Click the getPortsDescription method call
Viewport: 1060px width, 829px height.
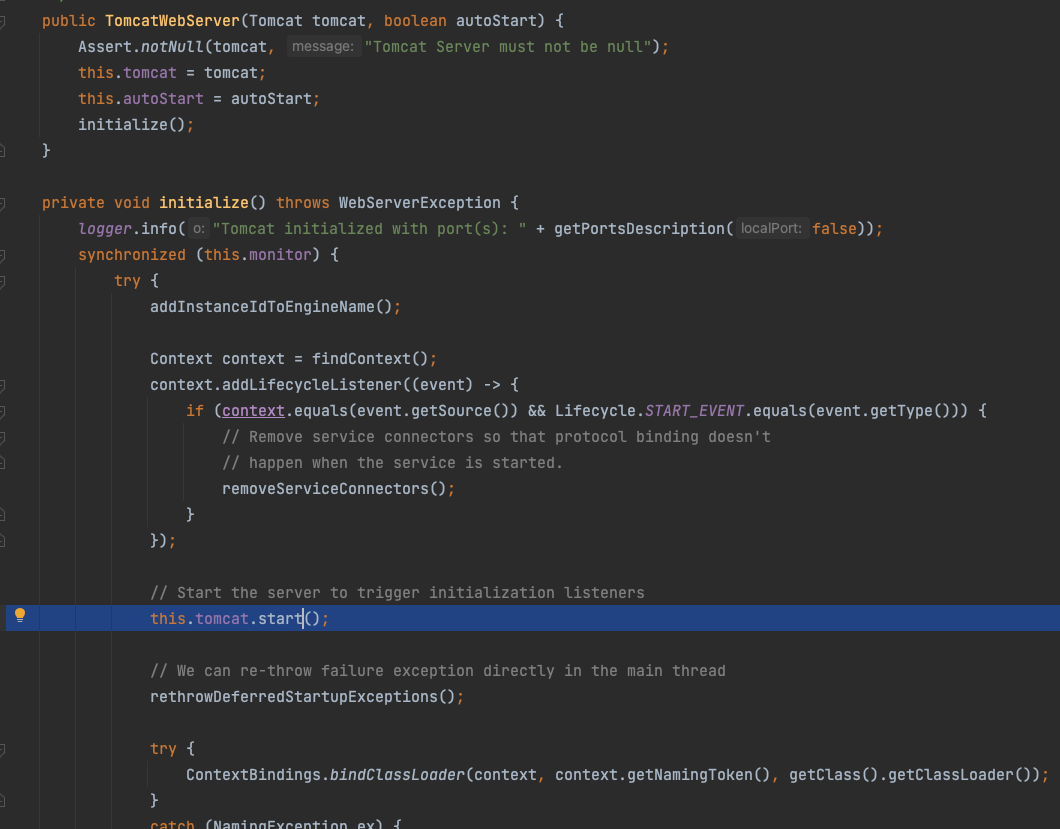pyautogui.click(x=640, y=229)
